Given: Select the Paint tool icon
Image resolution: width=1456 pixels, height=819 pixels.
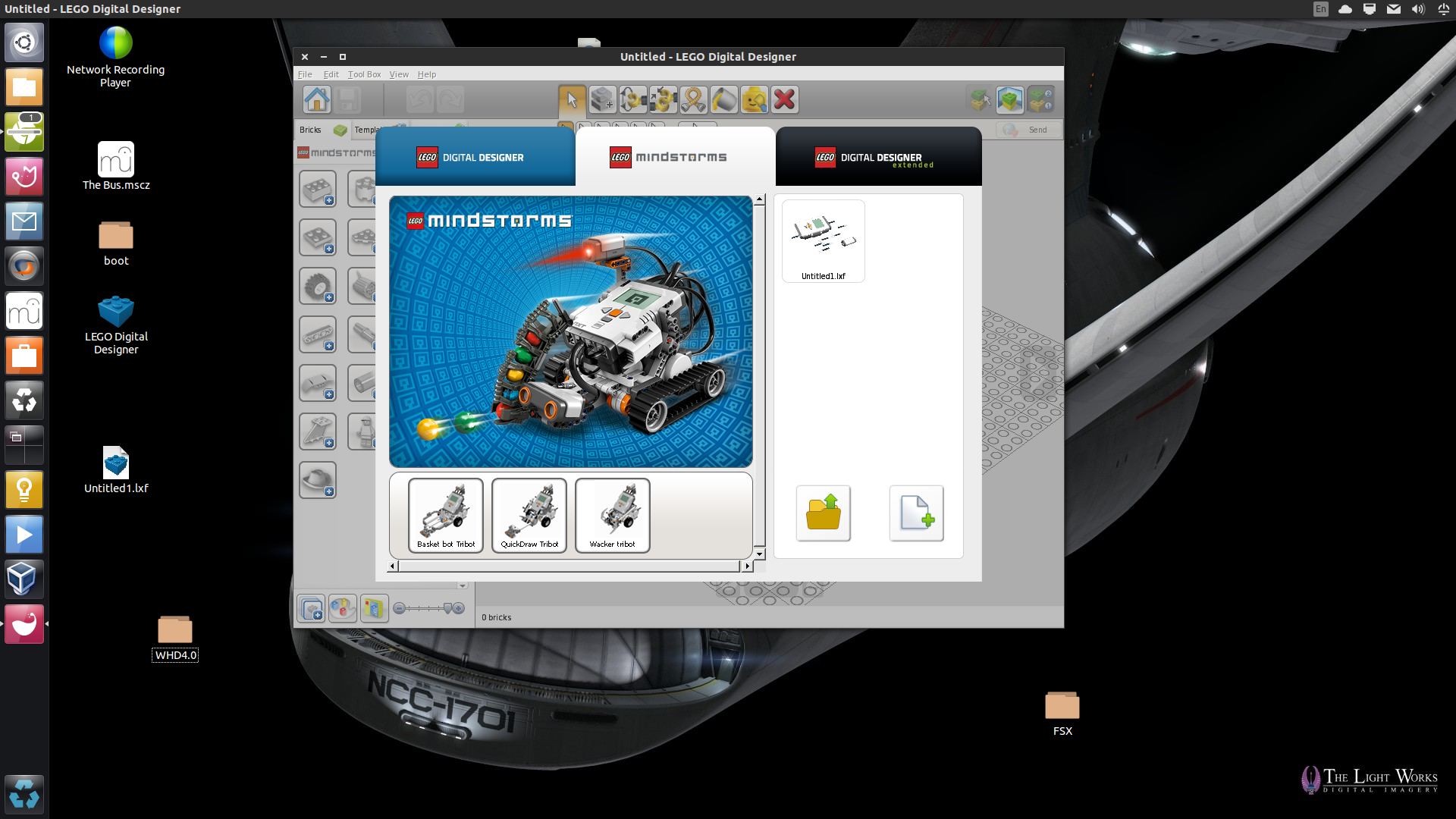Looking at the screenshot, I should pyautogui.click(x=723, y=99).
